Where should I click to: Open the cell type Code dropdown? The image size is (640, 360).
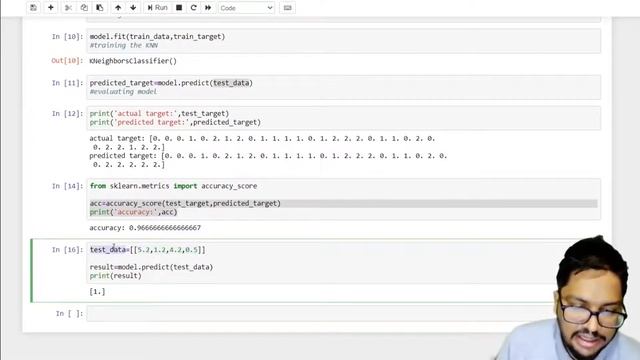point(246,8)
